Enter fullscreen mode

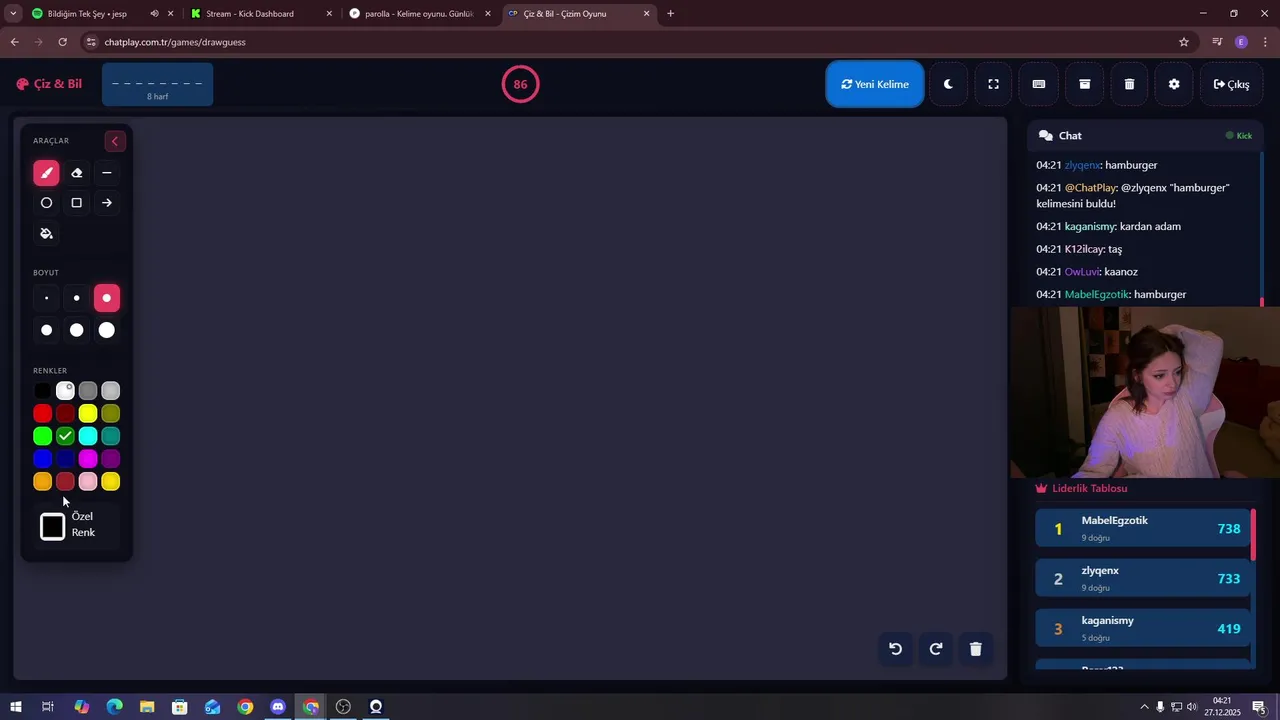(x=993, y=84)
